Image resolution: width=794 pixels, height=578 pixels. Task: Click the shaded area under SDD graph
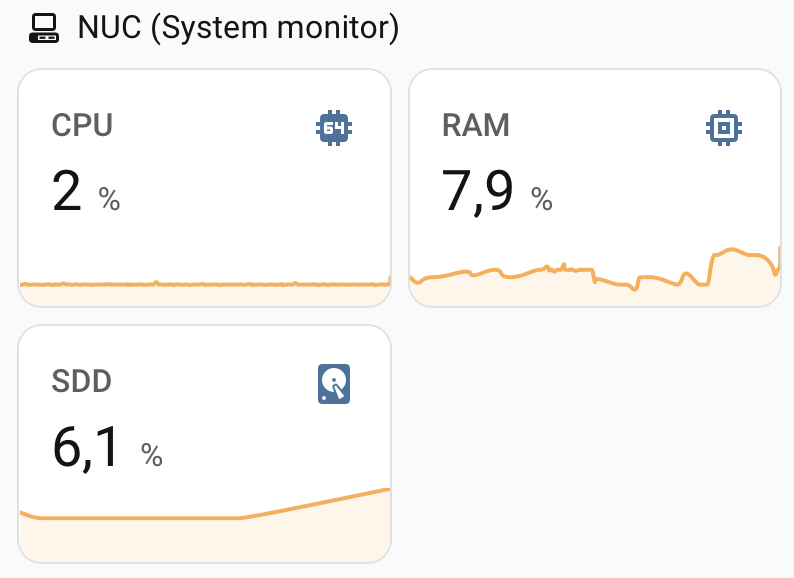click(200, 541)
